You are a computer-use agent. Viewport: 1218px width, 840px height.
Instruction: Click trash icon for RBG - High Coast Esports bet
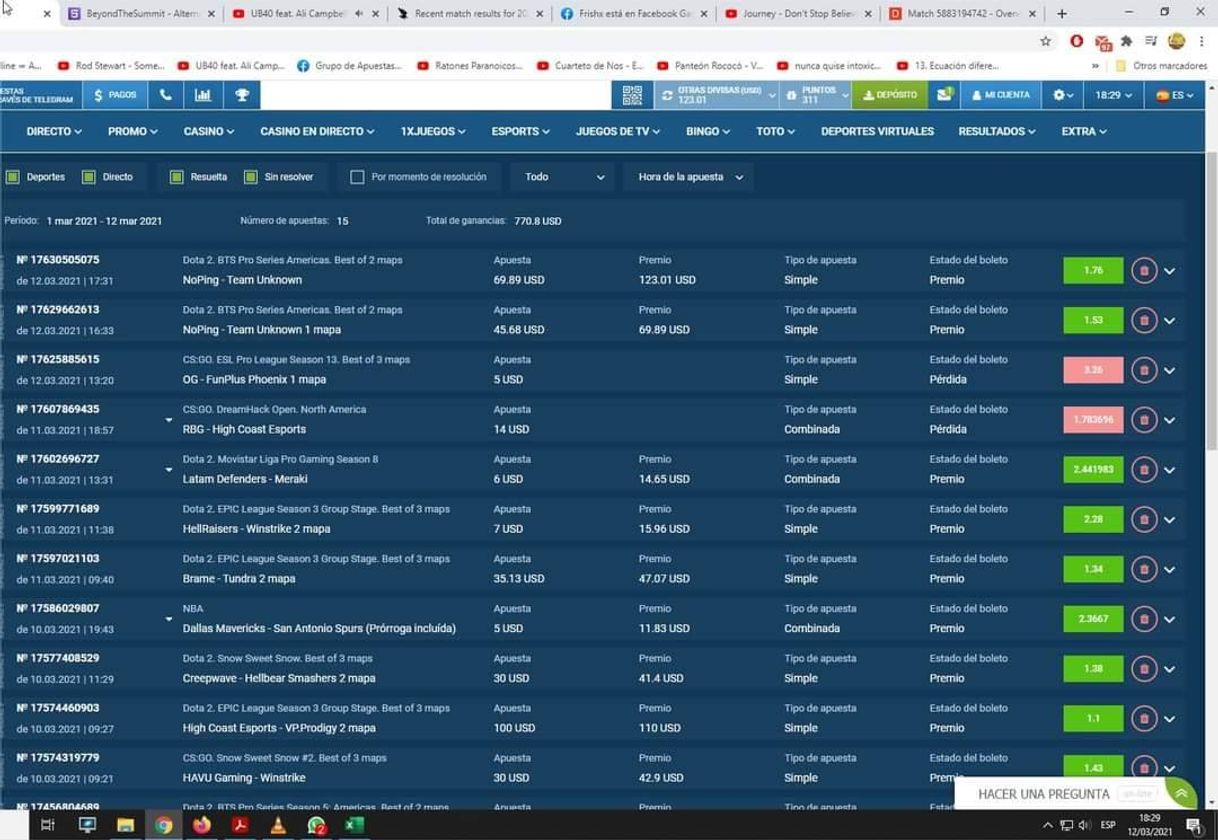(x=1144, y=420)
